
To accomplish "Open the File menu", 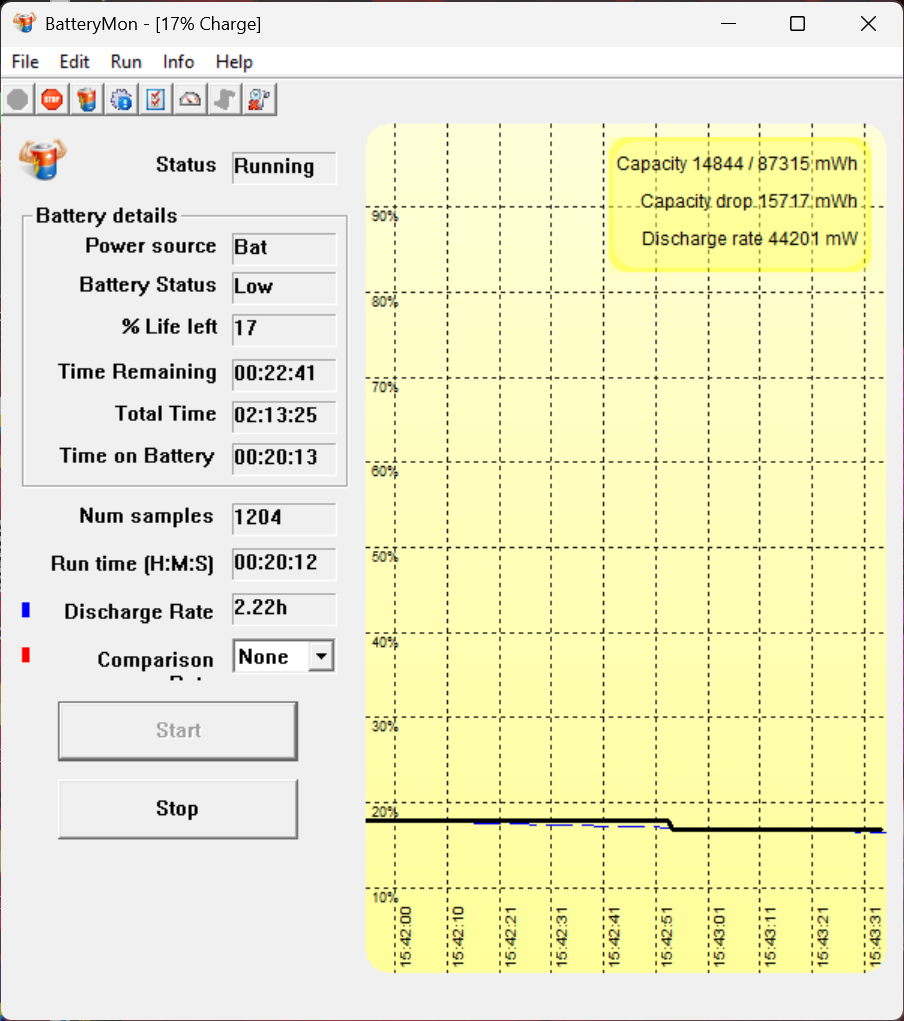I will [x=25, y=62].
